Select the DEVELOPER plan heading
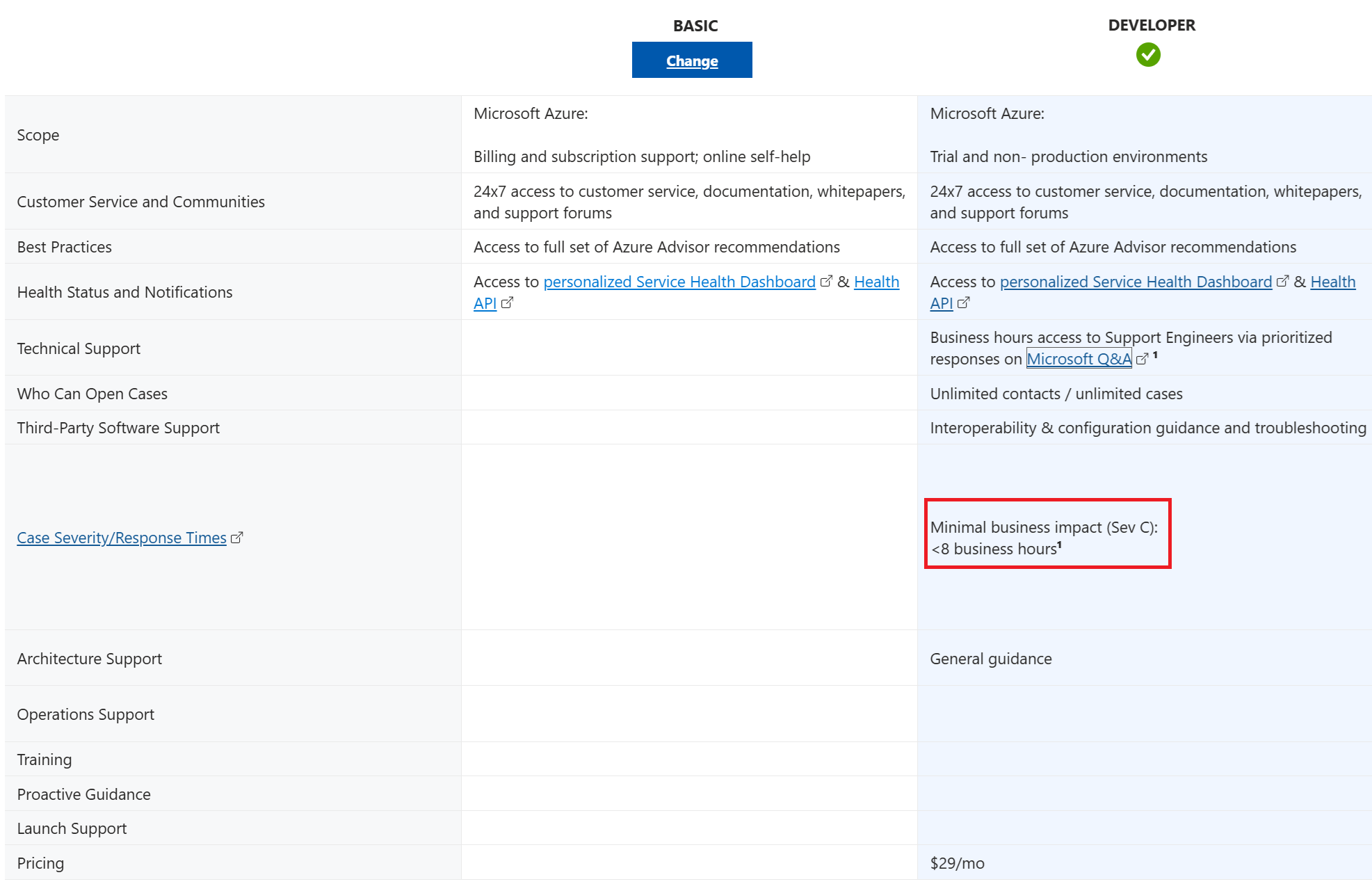 [1152, 25]
